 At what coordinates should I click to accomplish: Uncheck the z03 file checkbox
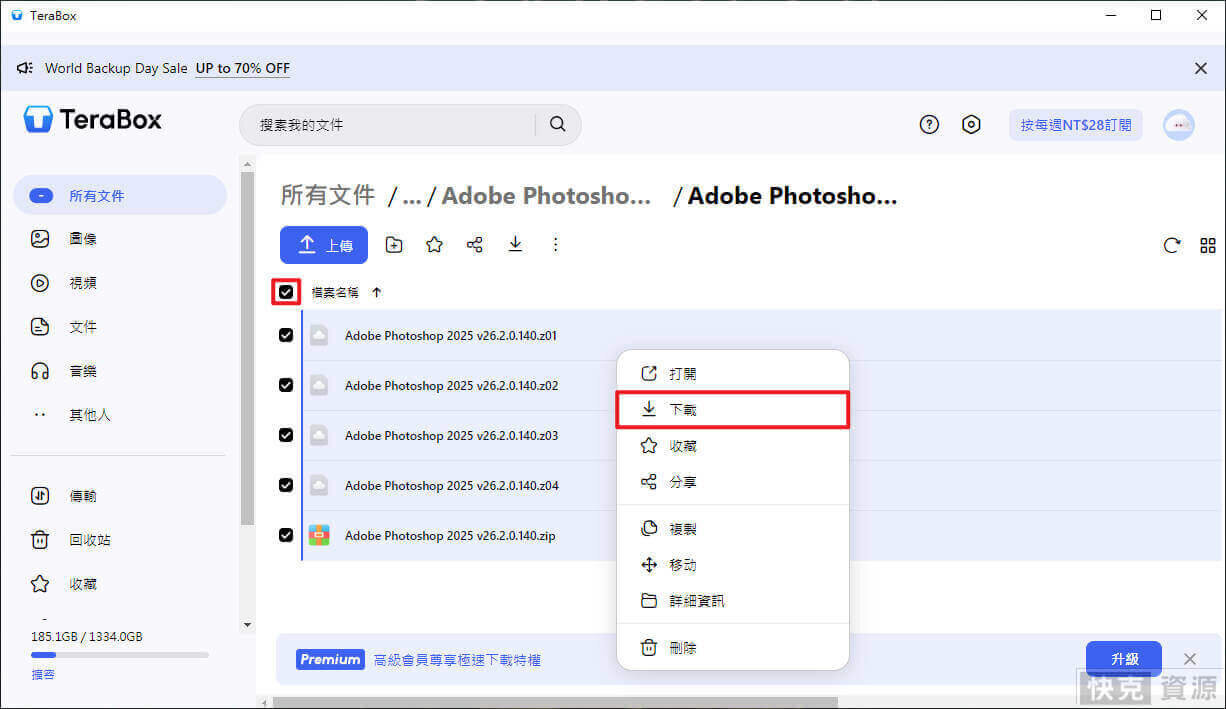(x=286, y=435)
